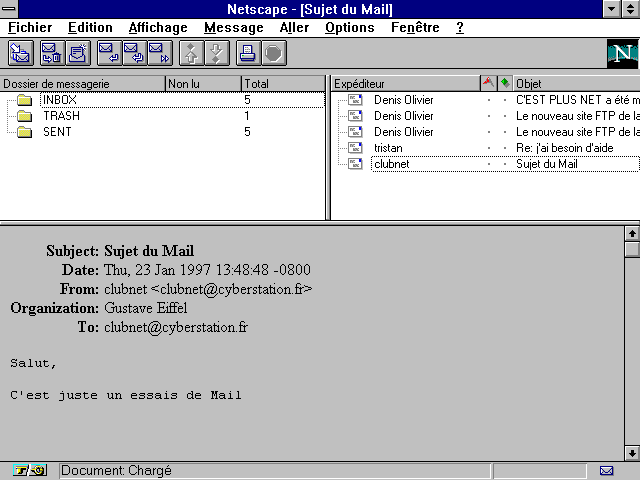Sort by the green read-status column header
This screenshot has height=480, width=640.
click(x=505, y=83)
